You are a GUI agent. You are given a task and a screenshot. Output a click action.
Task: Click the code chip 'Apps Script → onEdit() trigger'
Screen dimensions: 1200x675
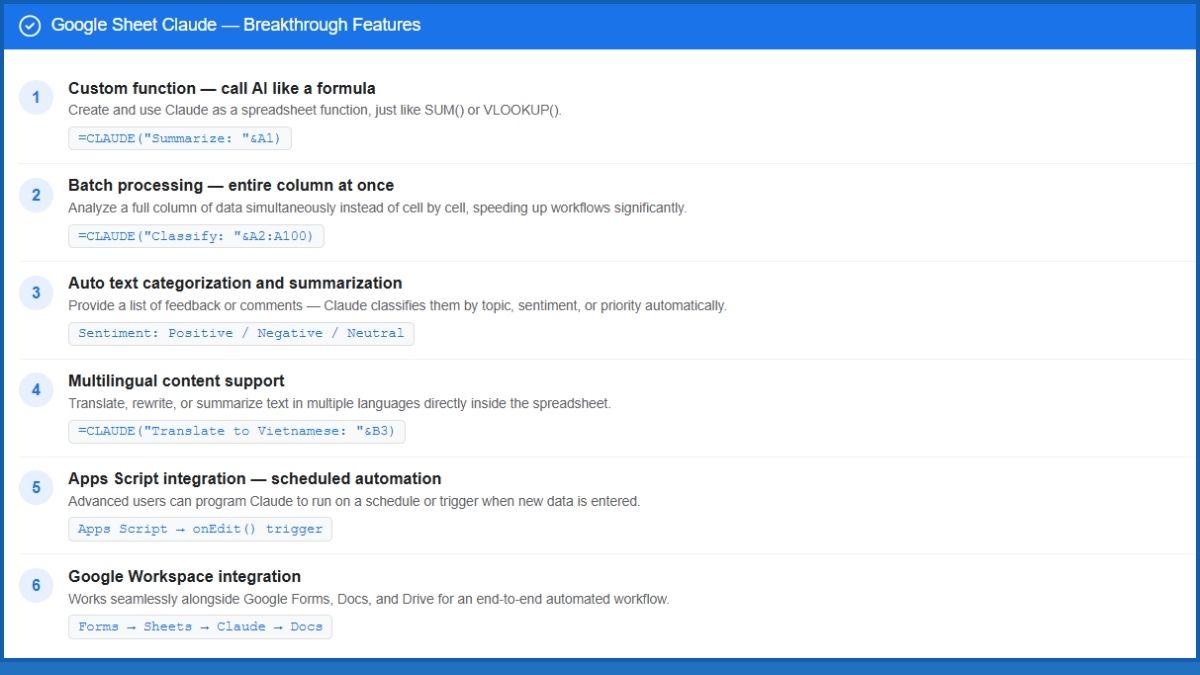click(x=200, y=529)
